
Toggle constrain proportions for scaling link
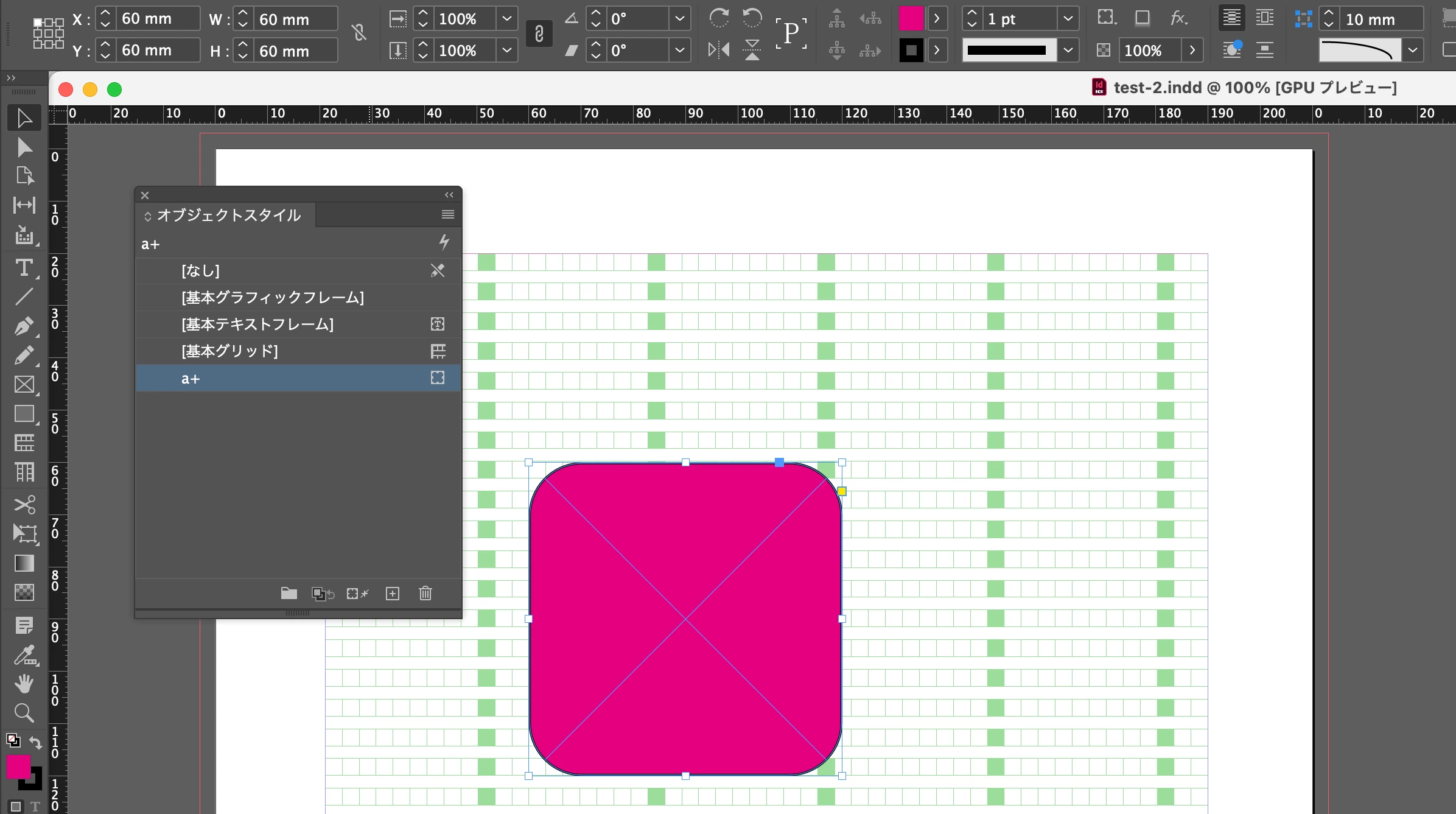[x=539, y=34]
